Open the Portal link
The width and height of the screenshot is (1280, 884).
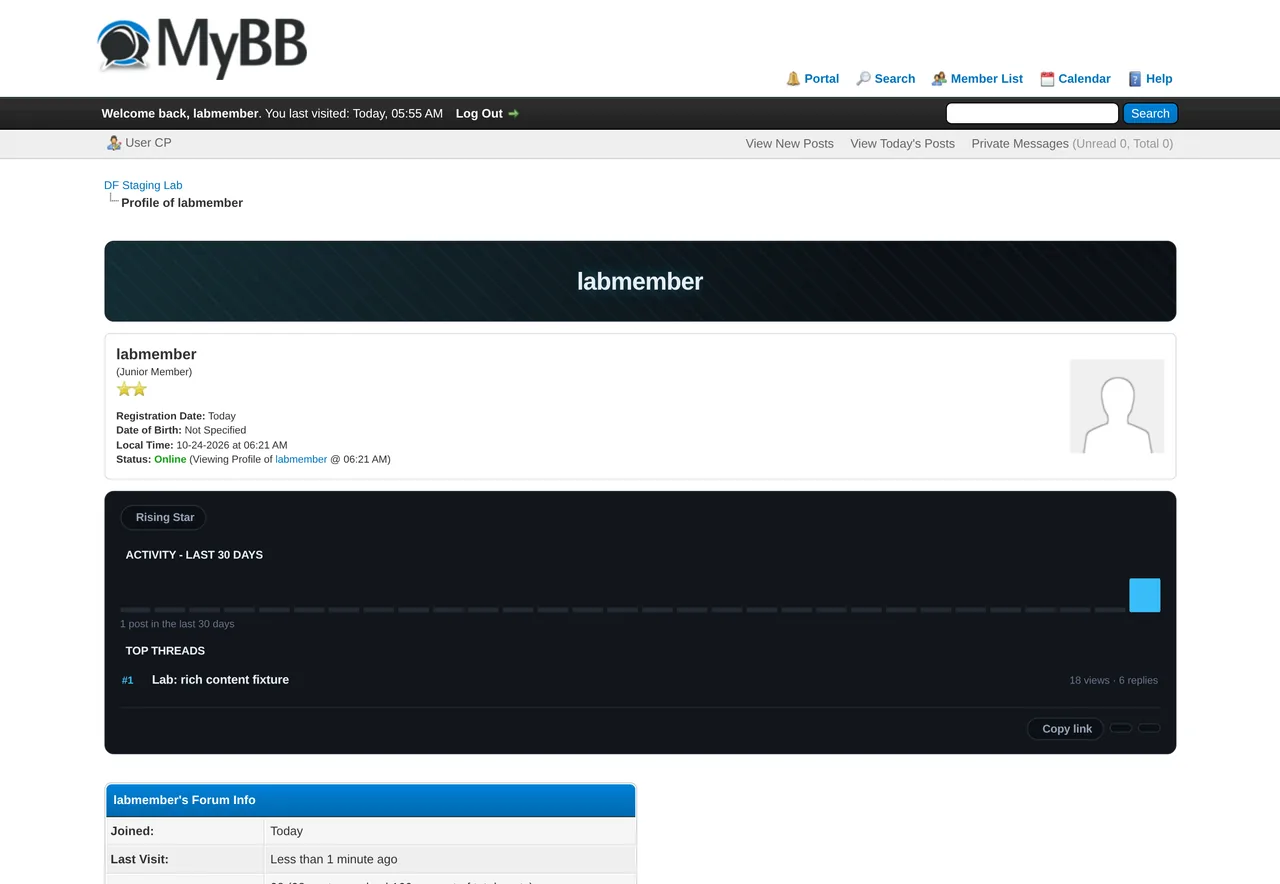(822, 79)
